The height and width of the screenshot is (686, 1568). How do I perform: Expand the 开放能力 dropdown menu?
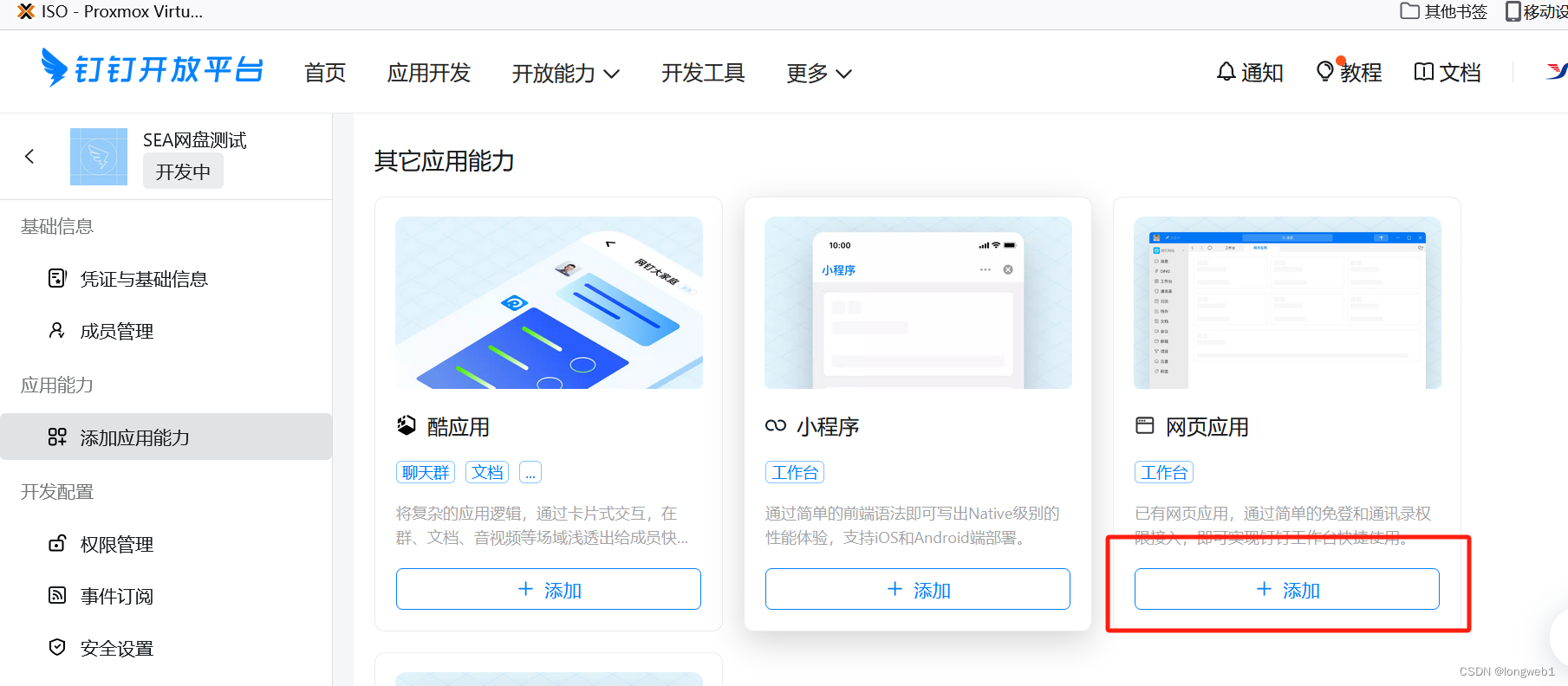pyautogui.click(x=566, y=73)
